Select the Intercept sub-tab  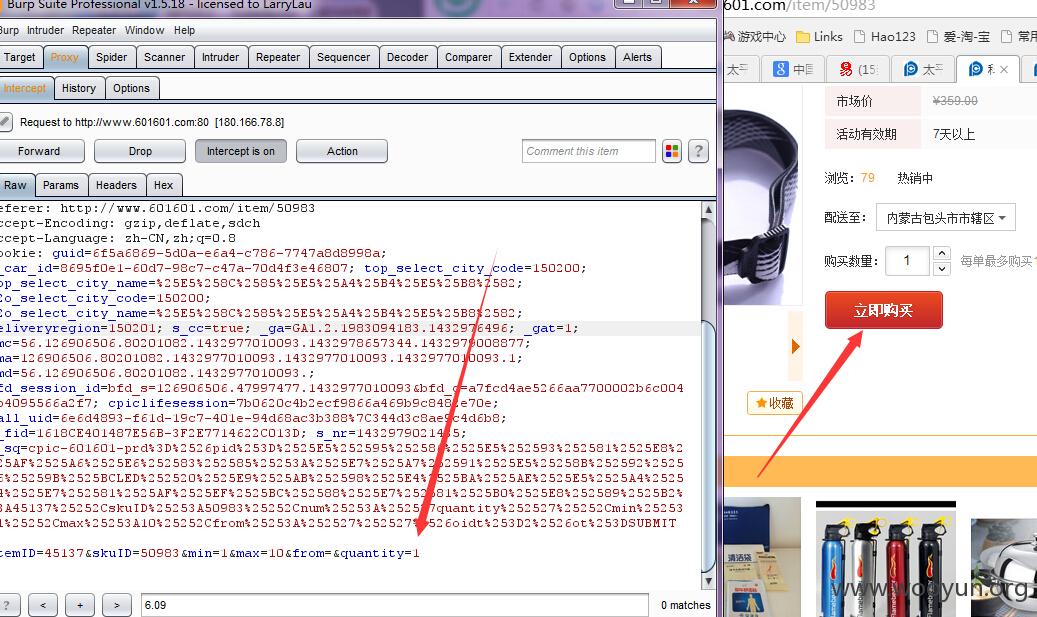[x=25, y=89]
